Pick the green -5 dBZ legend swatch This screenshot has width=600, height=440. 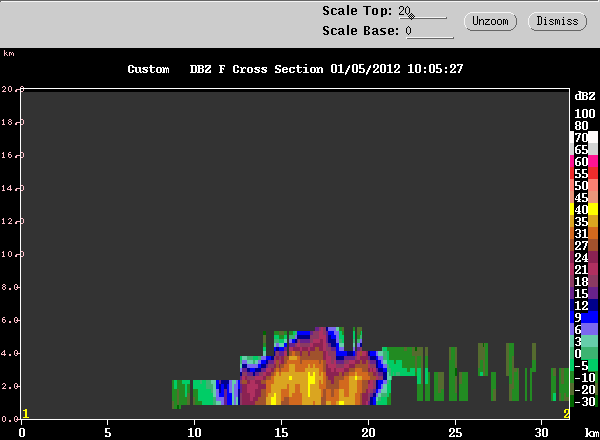581,365
